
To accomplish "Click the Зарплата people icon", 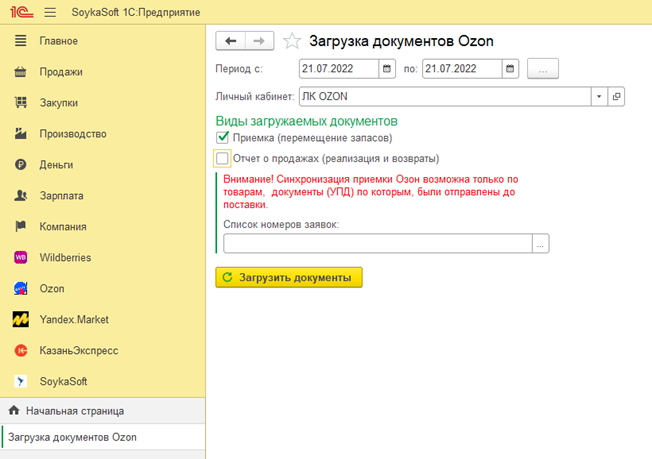I will pyautogui.click(x=20, y=195).
